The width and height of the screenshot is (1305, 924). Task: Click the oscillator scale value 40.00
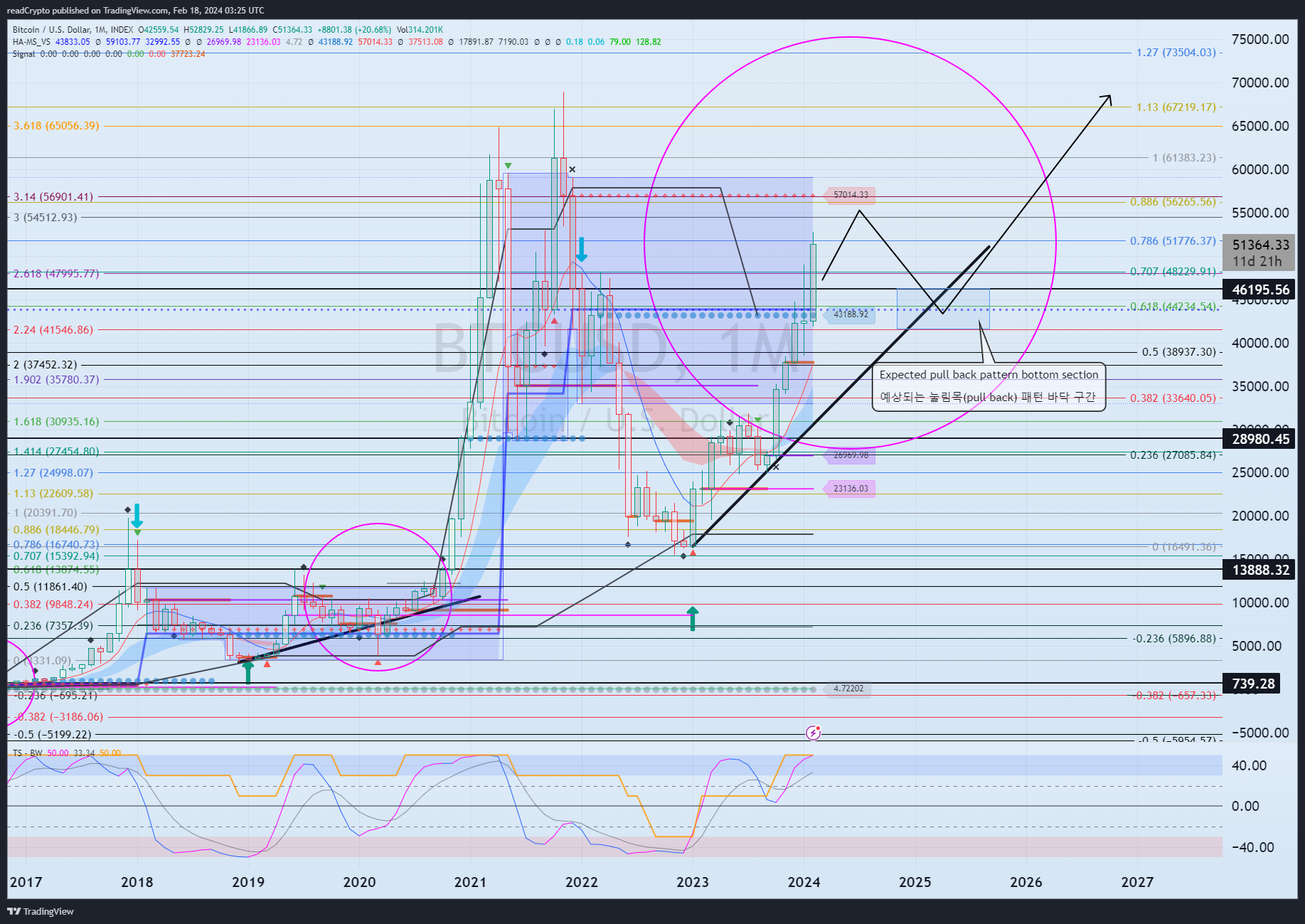(x=1249, y=766)
